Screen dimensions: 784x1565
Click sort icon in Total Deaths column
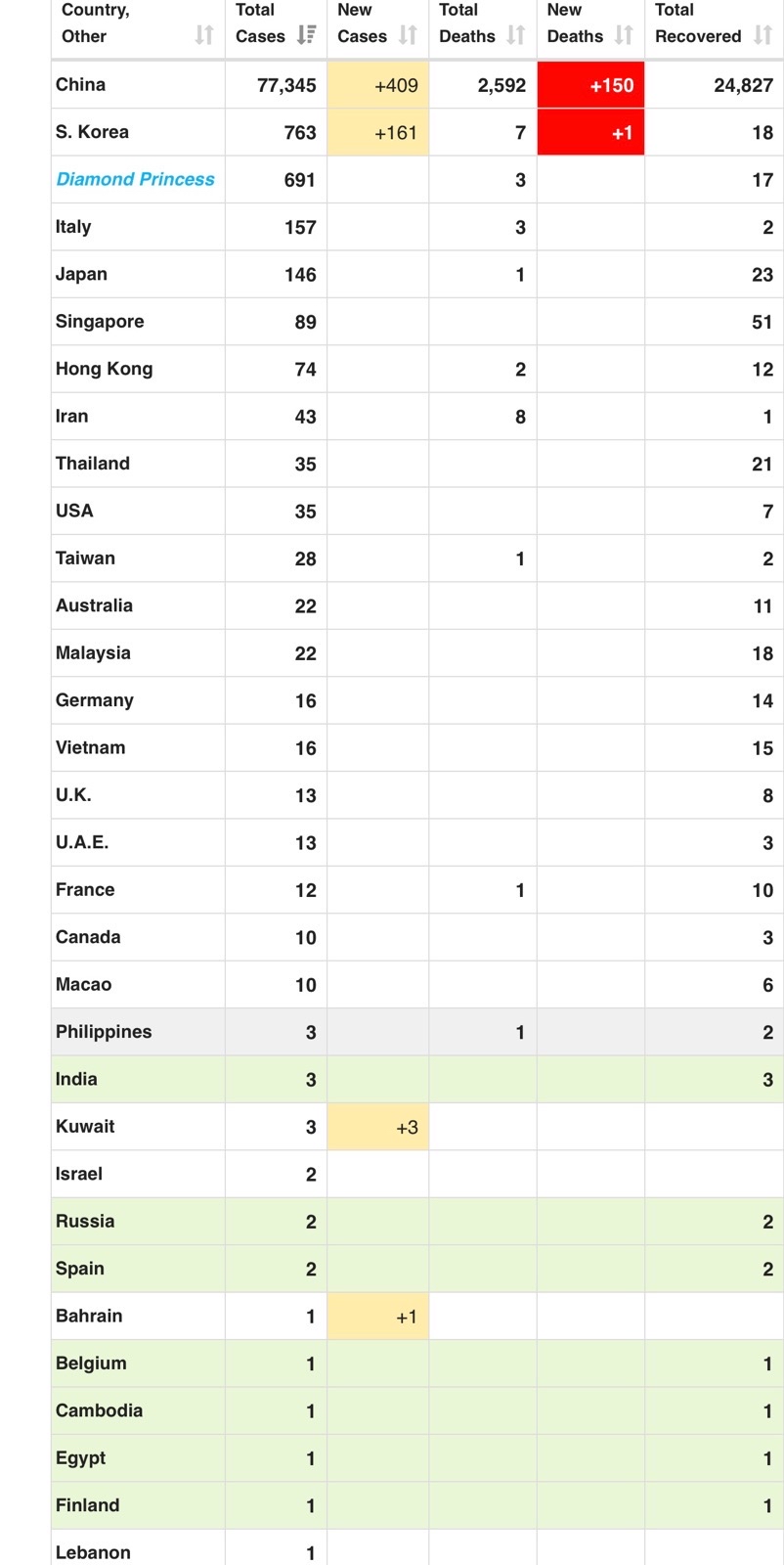click(x=515, y=35)
